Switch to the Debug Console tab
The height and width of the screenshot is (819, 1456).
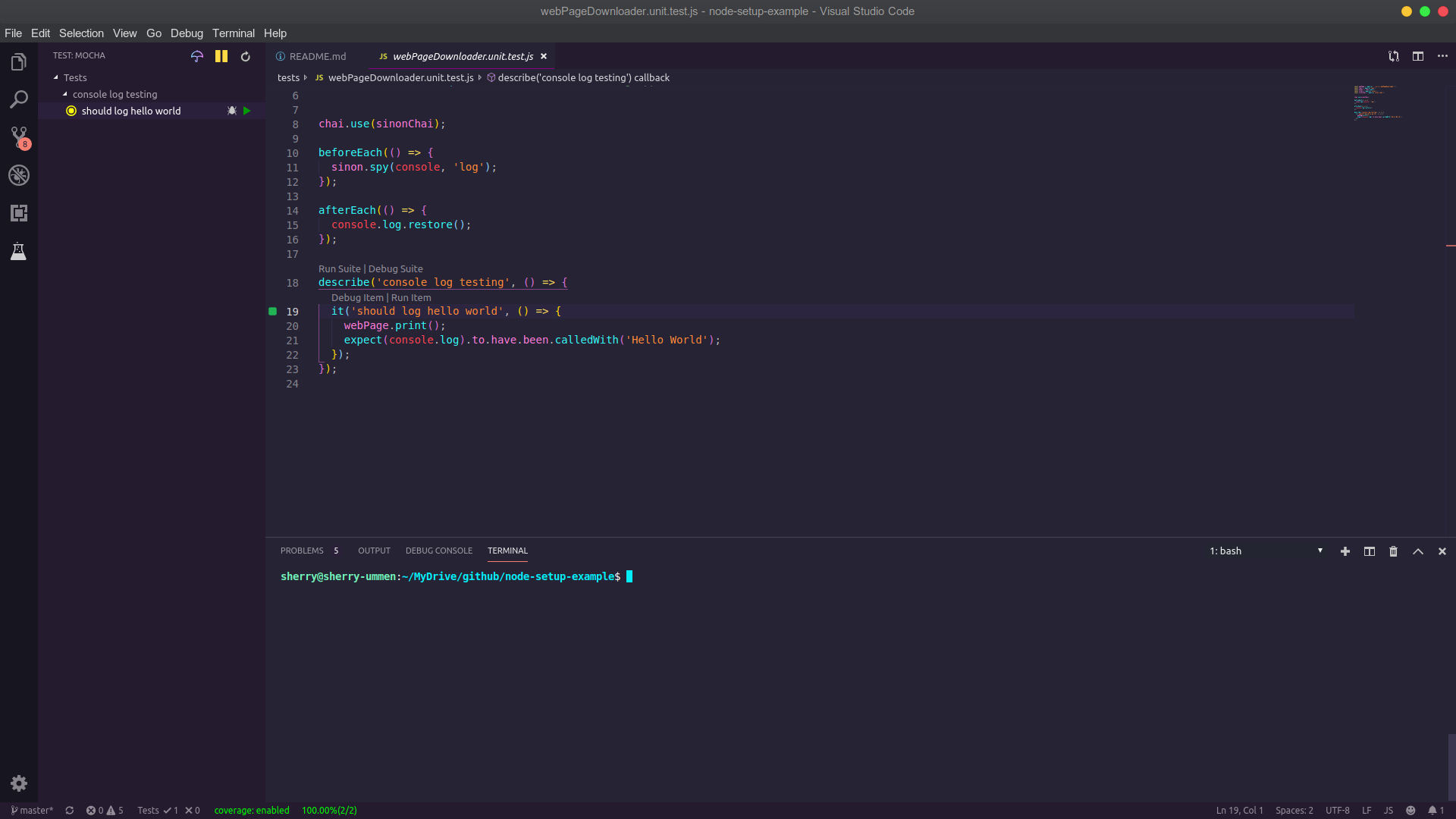[439, 551]
